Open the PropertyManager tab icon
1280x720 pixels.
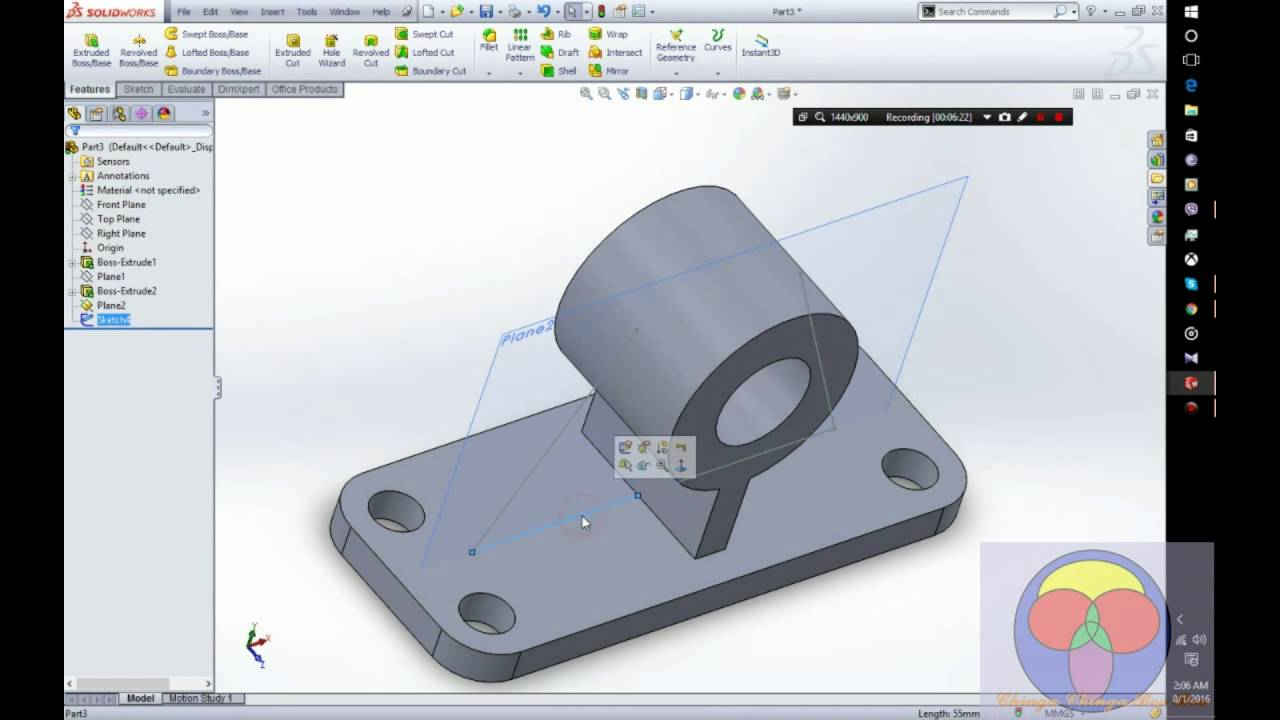point(97,114)
